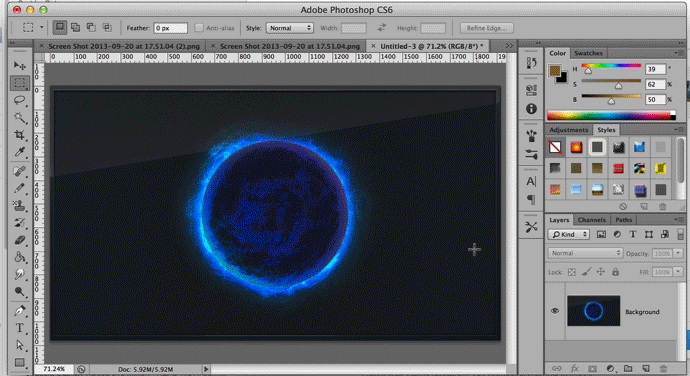Viewport: 690px width, 376px height.
Task: Select the Horizontal Type tool
Action: 19,328
